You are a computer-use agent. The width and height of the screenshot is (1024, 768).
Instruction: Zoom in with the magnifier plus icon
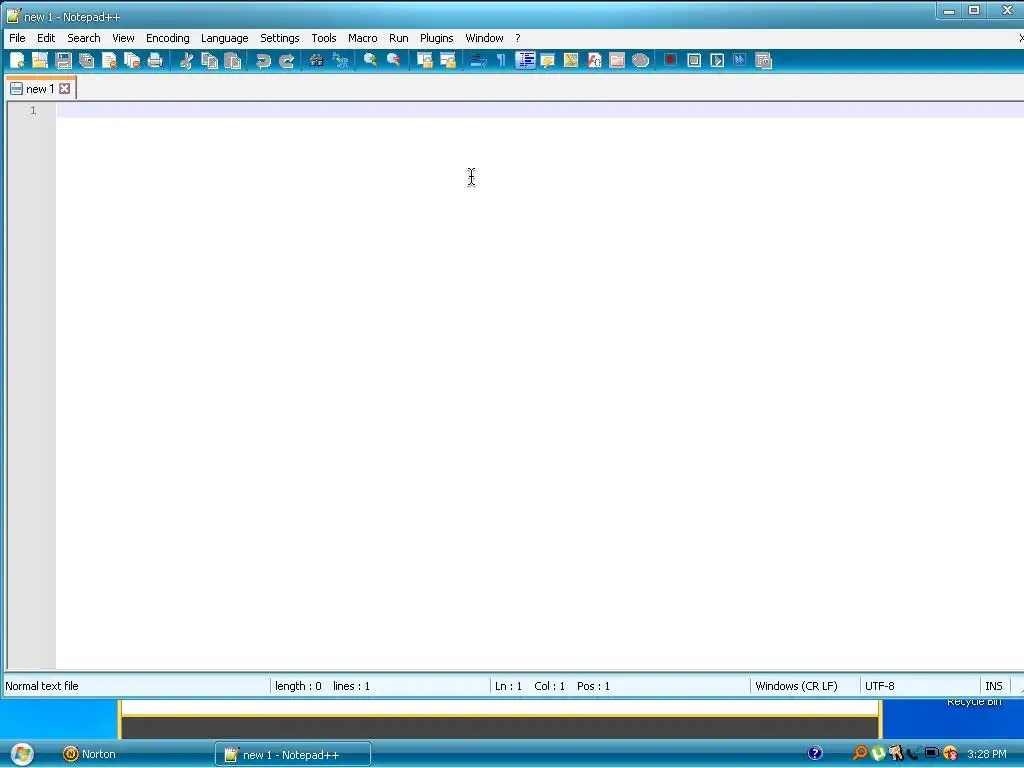point(370,61)
